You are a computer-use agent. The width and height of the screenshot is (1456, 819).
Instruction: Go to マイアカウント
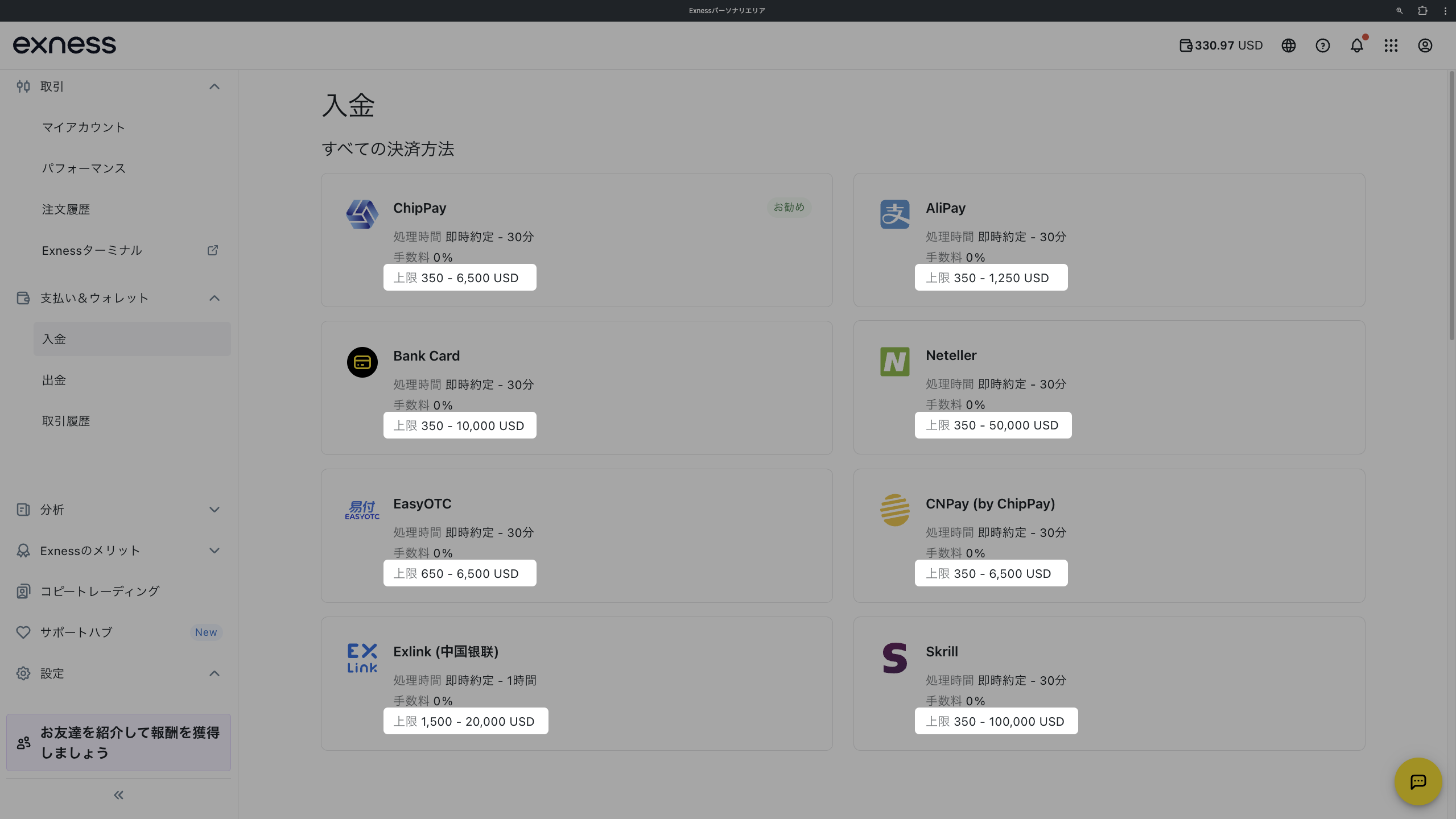pos(84,127)
